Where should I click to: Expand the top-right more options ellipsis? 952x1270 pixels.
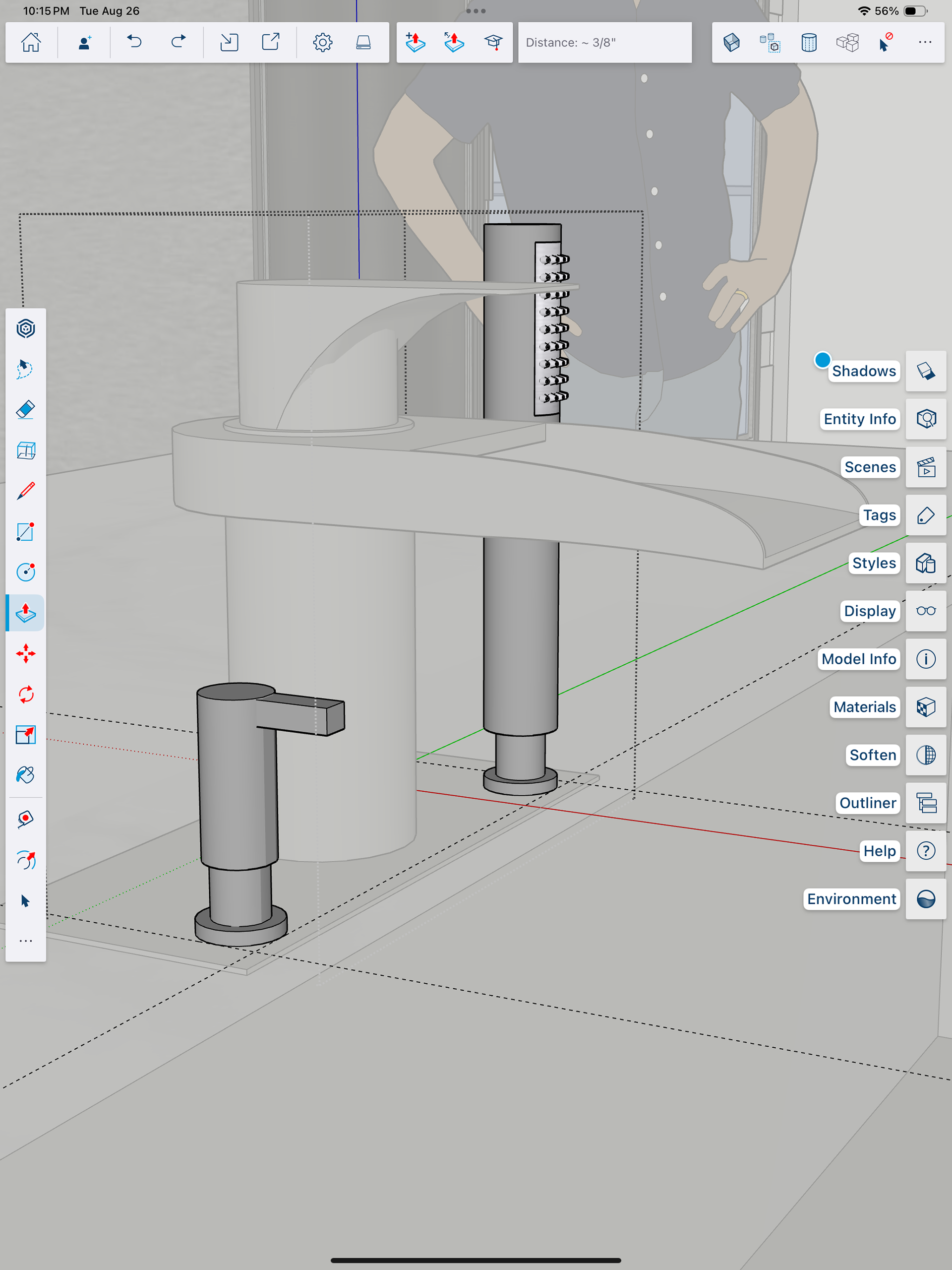(x=924, y=43)
